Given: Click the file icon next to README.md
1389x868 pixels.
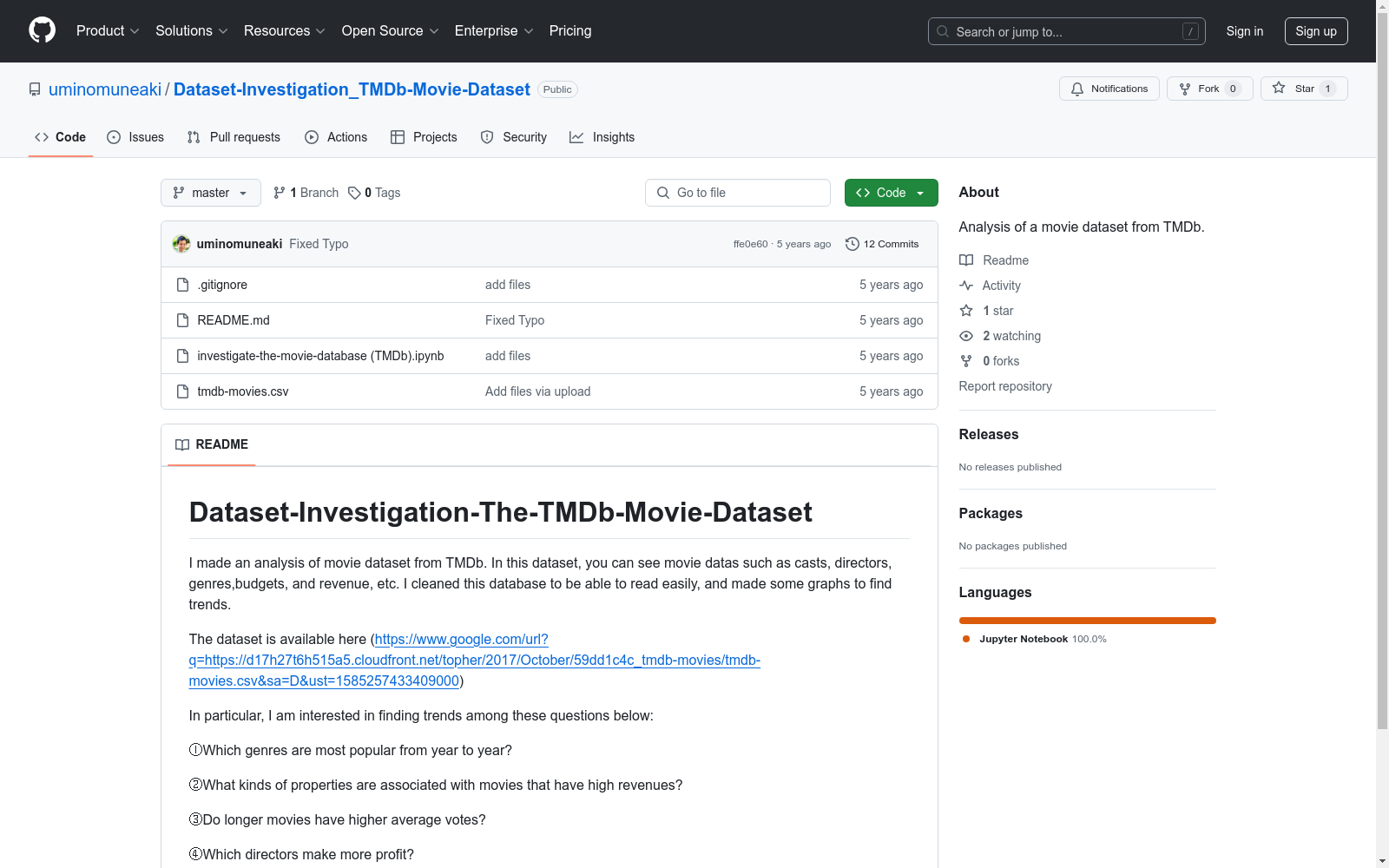Looking at the screenshot, I should pyautogui.click(x=182, y=320).
